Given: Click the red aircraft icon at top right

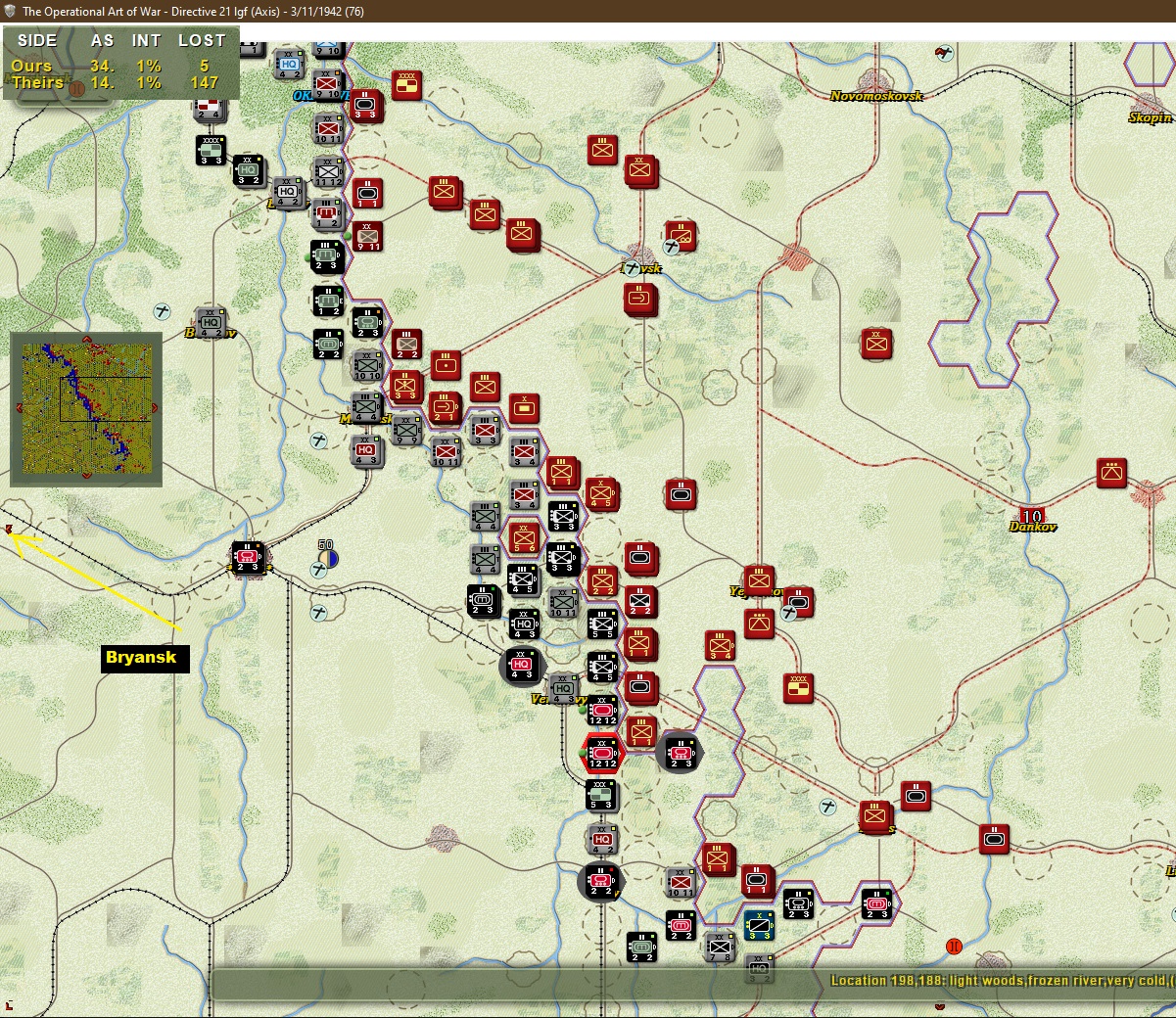Looking at the screenshot, I should tap(944, 52).
